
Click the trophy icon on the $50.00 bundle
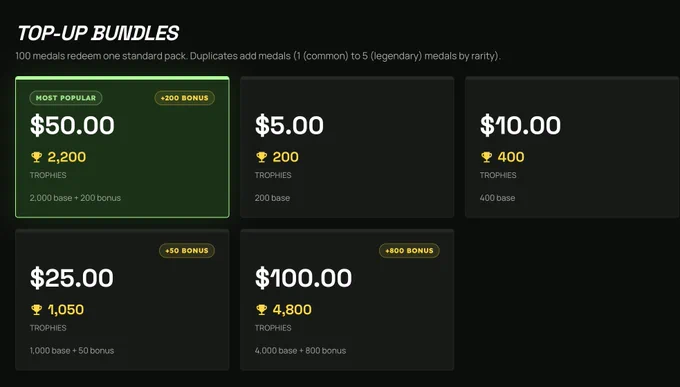pyautogui.click(x=36, y=157)
